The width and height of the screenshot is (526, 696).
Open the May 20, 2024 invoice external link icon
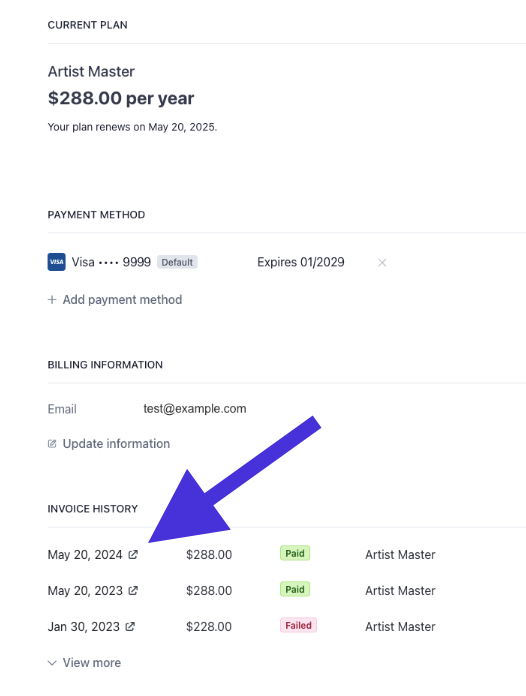(133, 554)
